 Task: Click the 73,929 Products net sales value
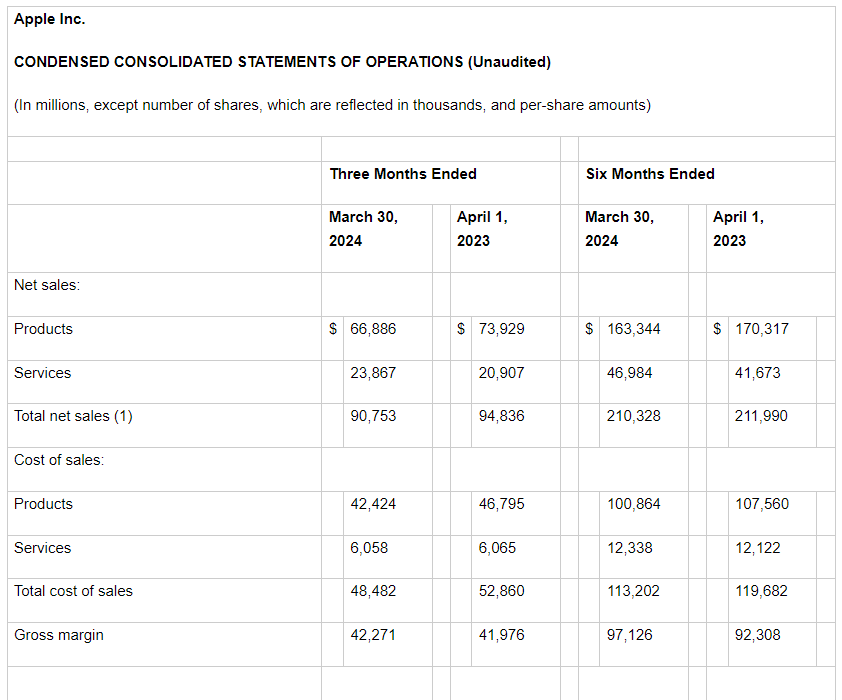(x=501, y=329)
